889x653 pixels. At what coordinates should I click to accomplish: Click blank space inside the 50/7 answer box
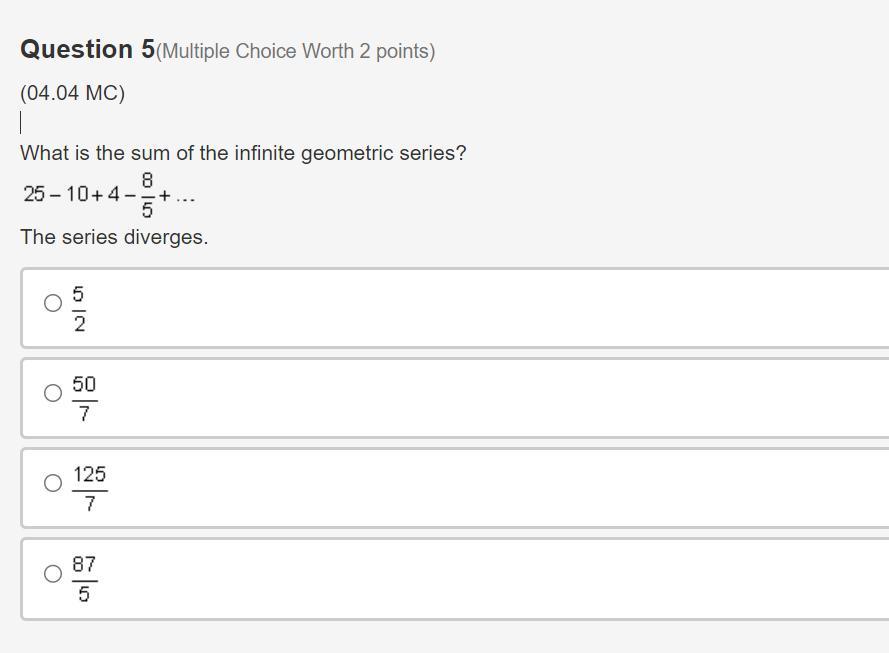(480, 398)
